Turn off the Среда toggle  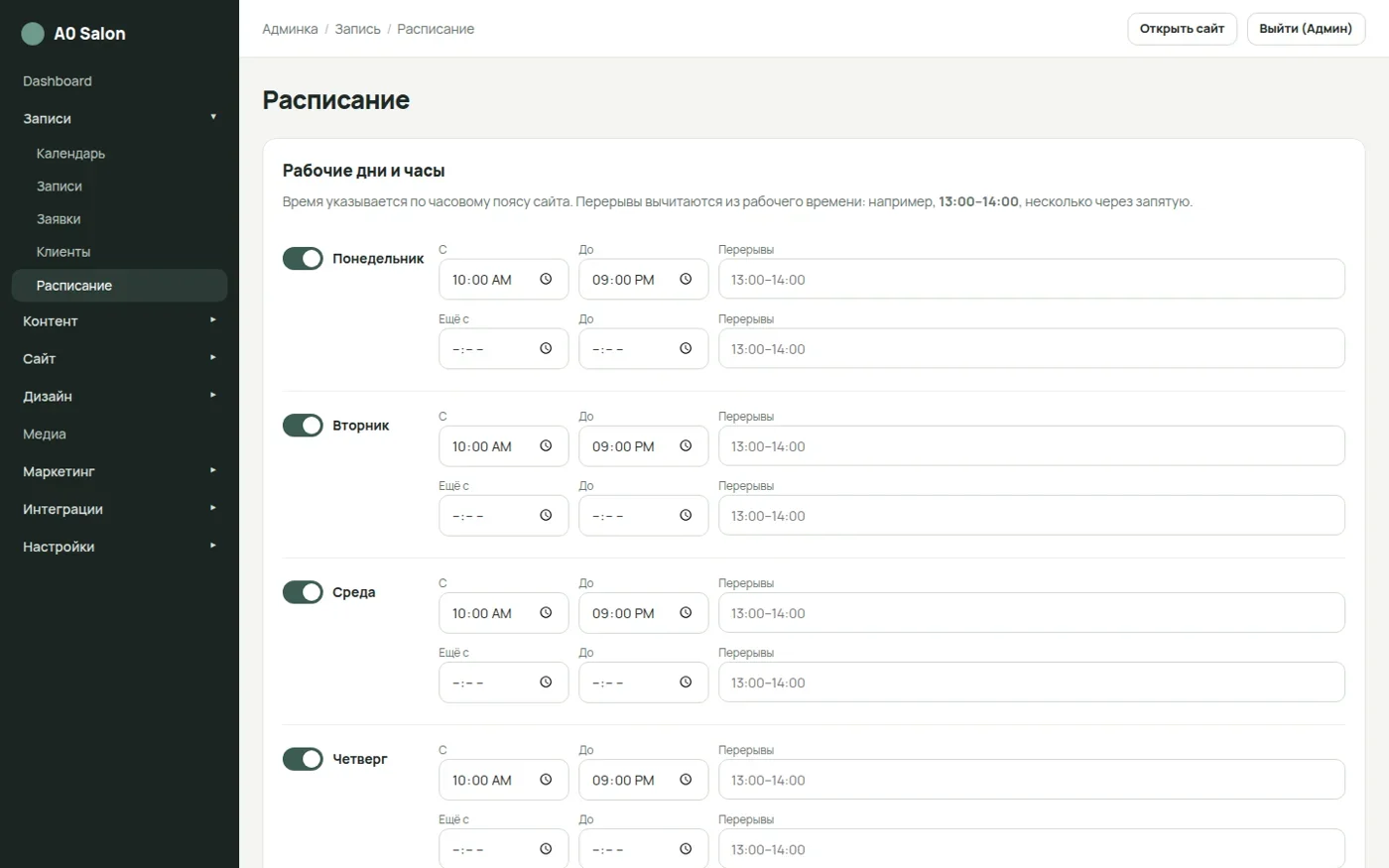coord(303,592)
